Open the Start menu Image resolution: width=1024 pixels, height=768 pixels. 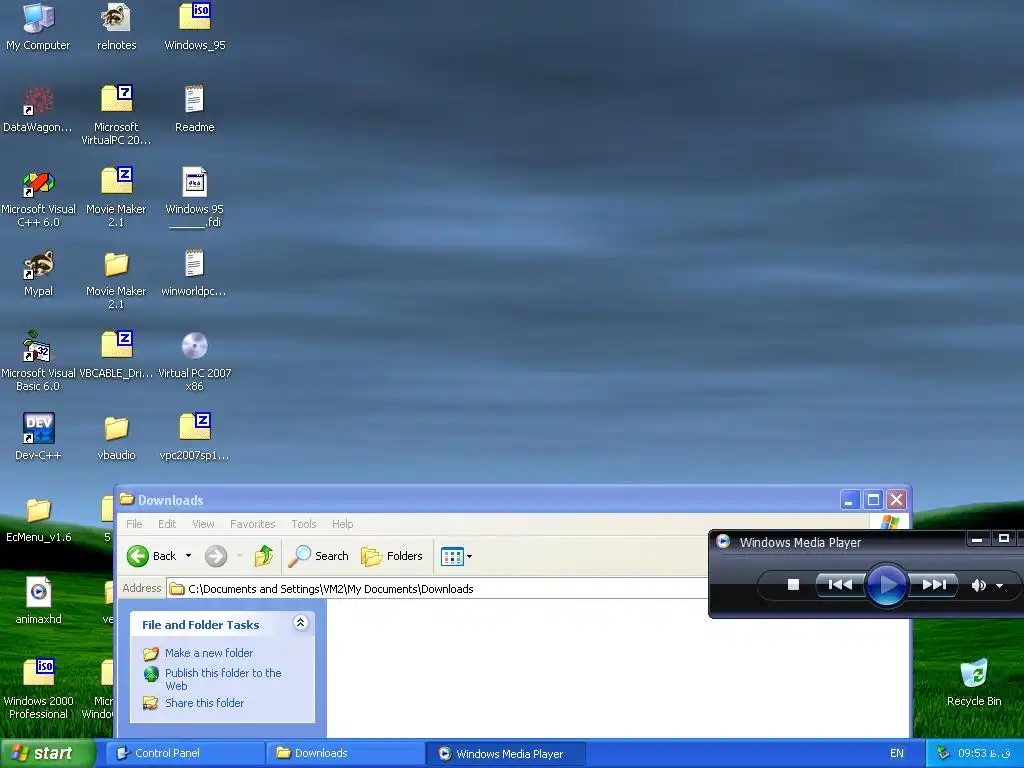pos(47,754)
